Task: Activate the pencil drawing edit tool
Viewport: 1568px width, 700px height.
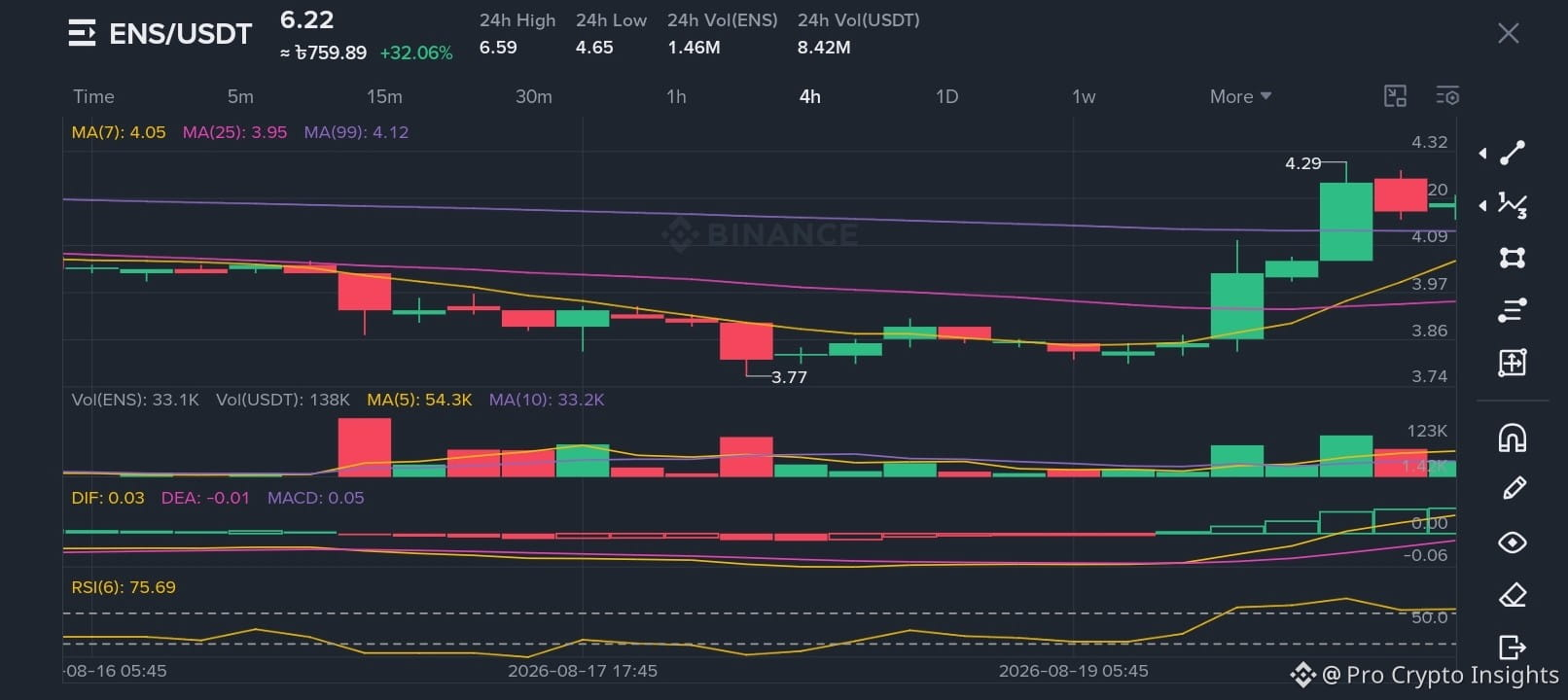Action: tap(1514, 488)
